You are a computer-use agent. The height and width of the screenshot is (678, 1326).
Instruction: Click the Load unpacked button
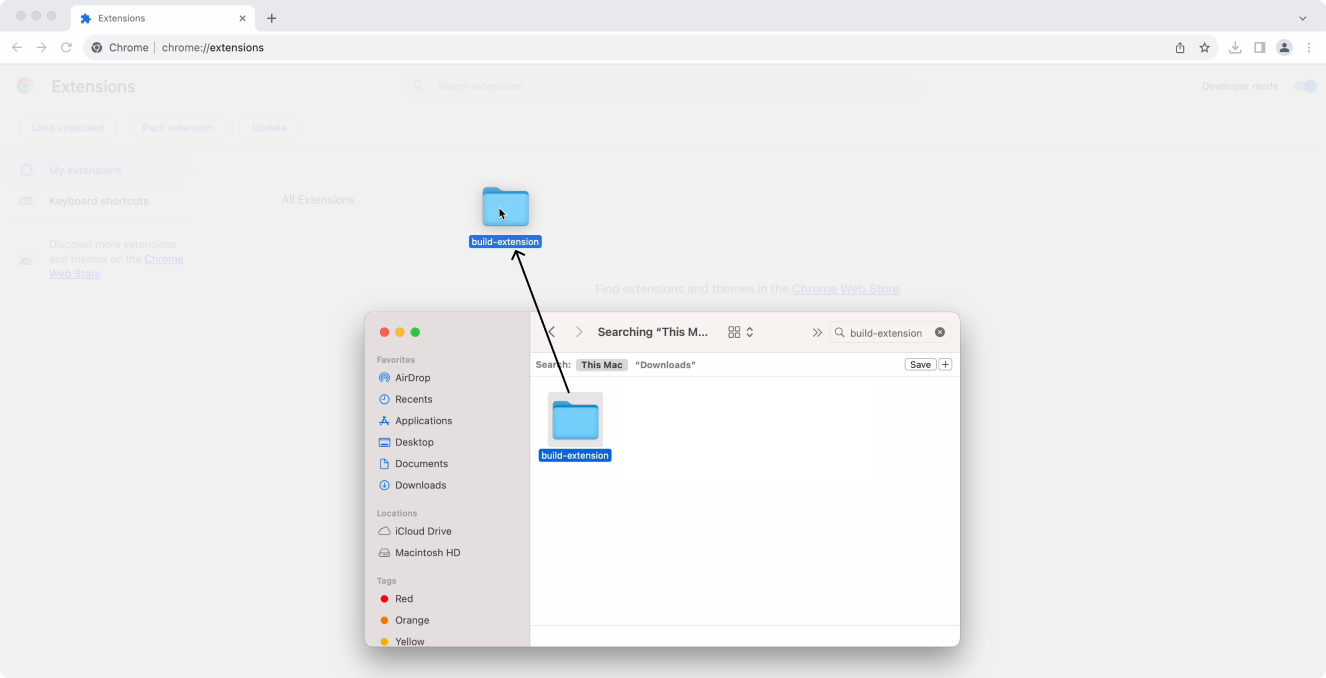pos(68,127)
